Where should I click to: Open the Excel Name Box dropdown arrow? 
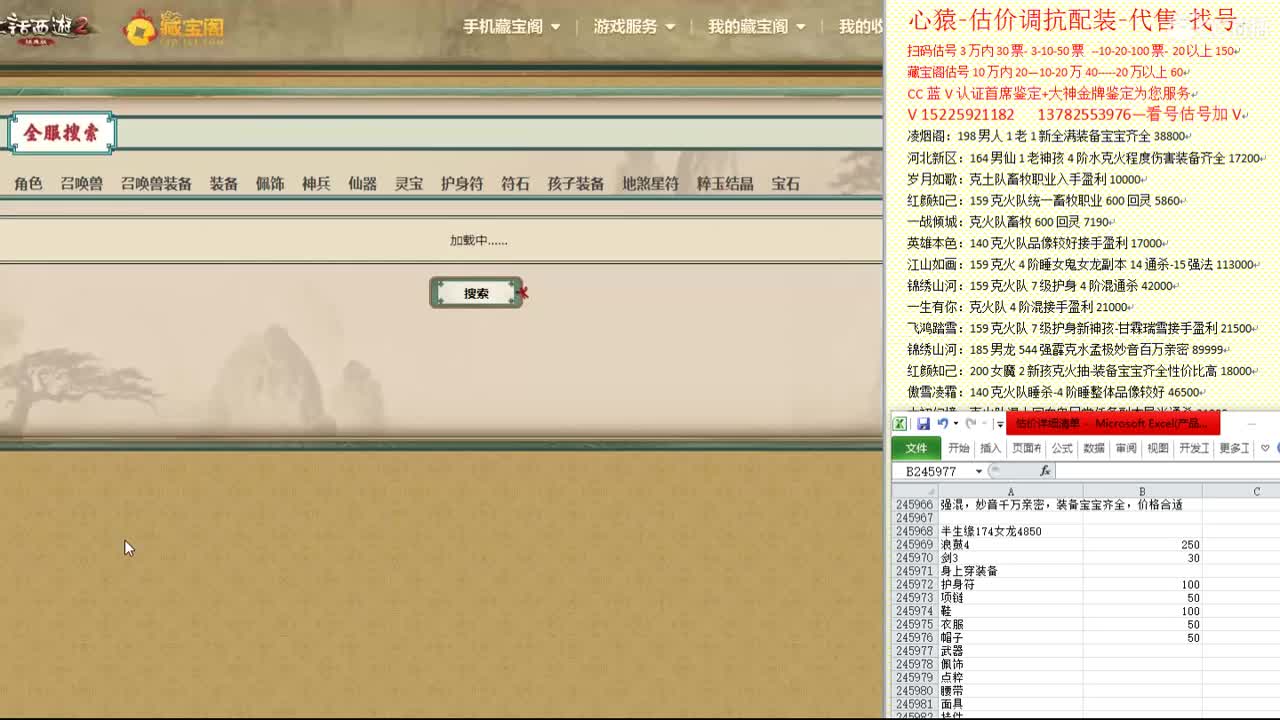tap(979, 471)
